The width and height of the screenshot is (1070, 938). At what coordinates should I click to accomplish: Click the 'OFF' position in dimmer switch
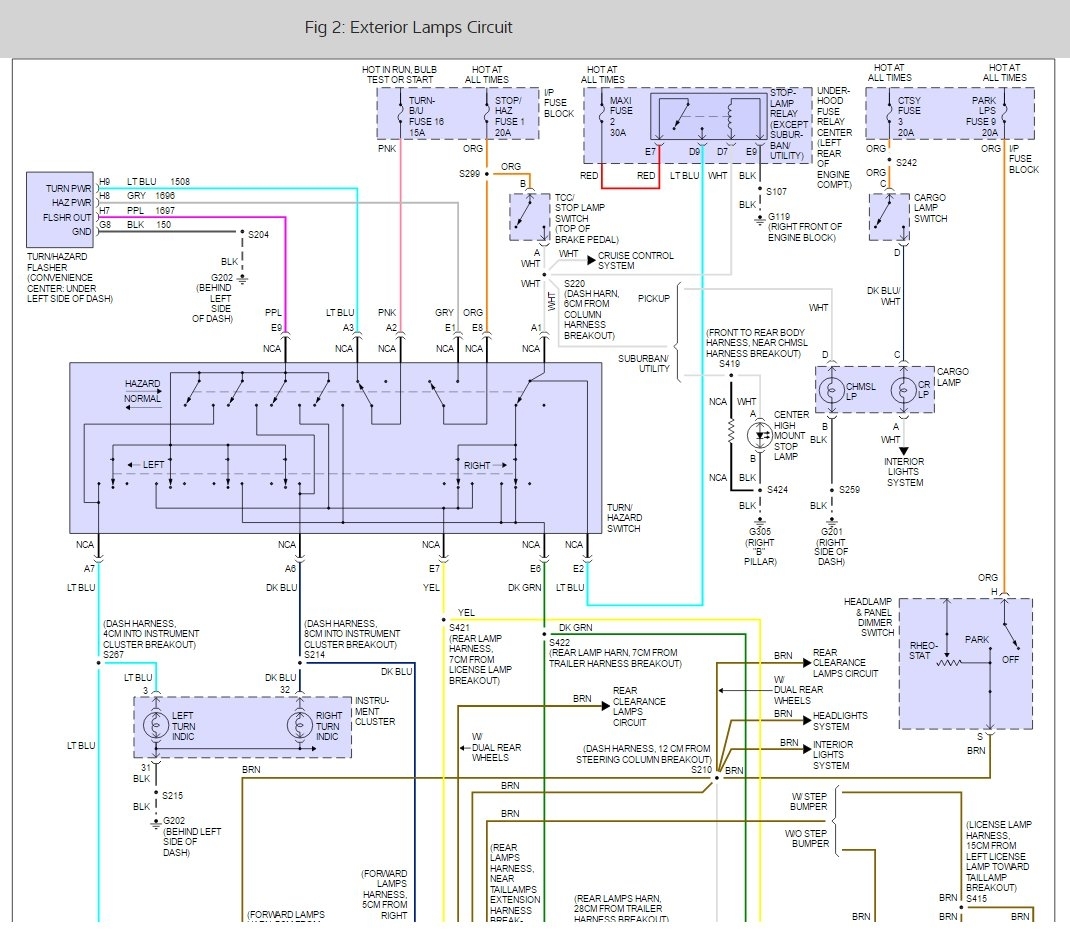[x=1010, y=660]
